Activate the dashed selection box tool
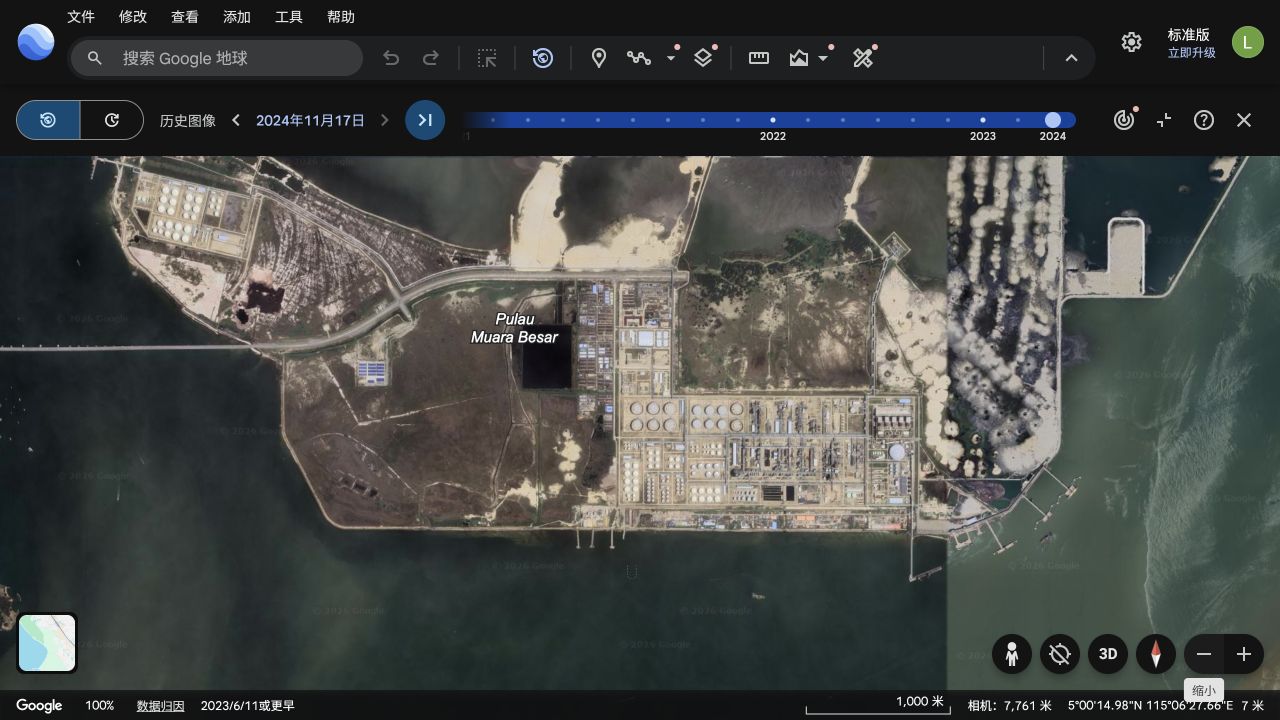 point(487,58)
